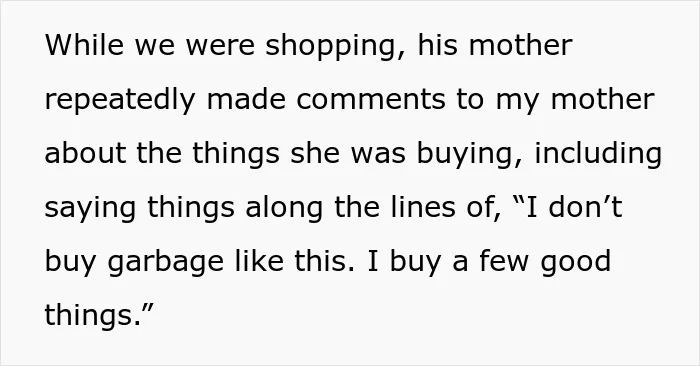Click the word "good"

(x=575, y=263)
